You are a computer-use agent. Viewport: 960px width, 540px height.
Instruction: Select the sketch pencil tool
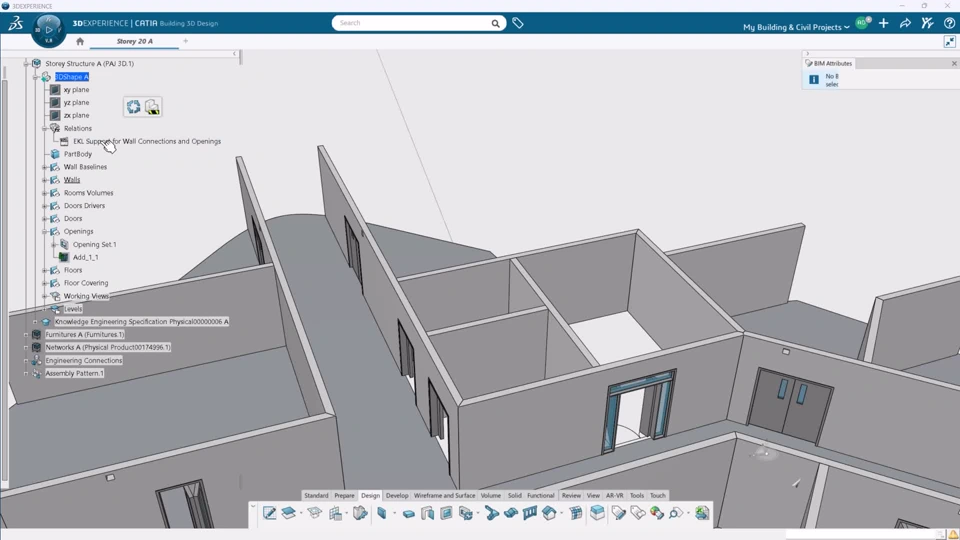point(269,513)
